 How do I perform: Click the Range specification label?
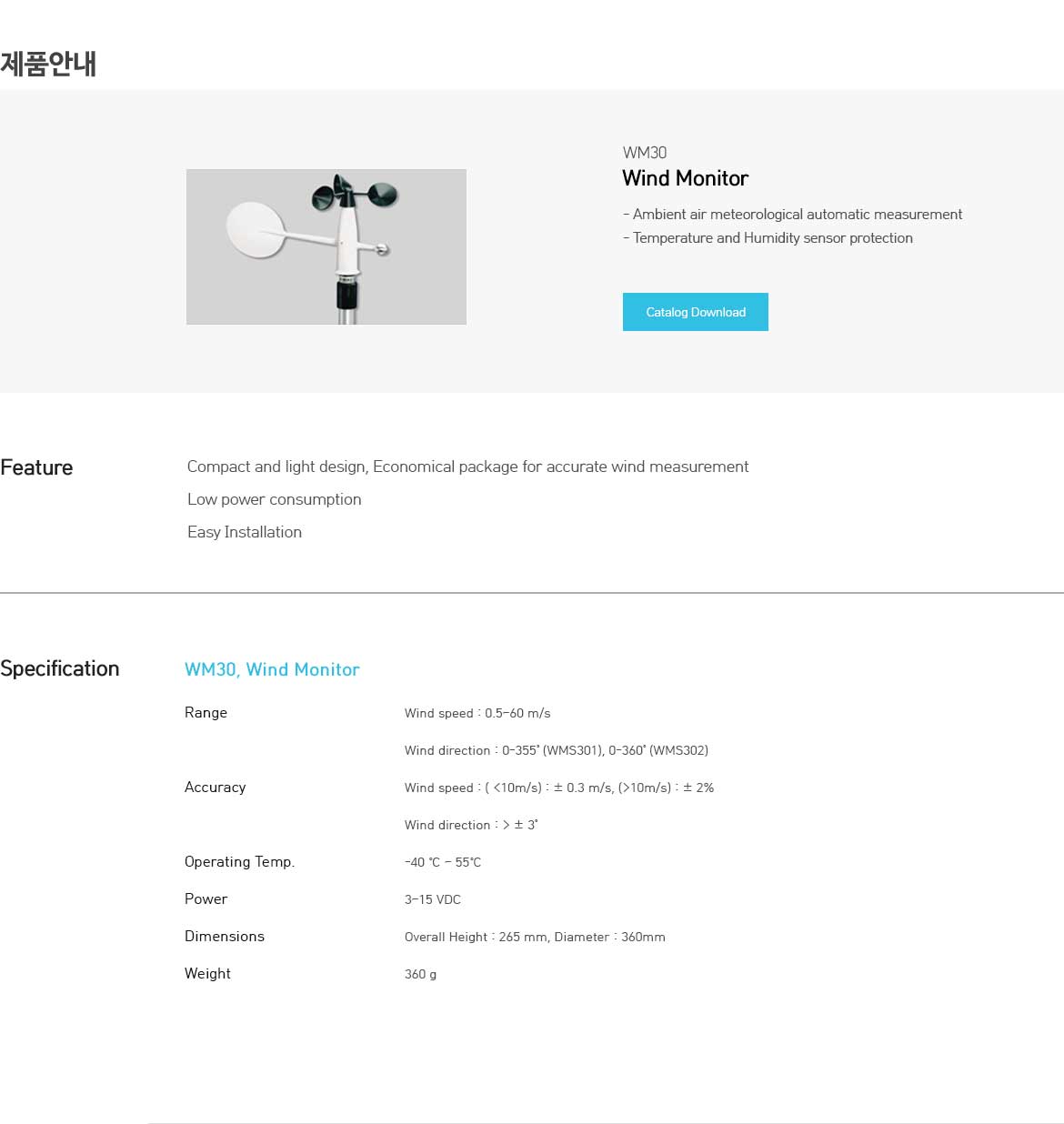(x=206, y=712)
